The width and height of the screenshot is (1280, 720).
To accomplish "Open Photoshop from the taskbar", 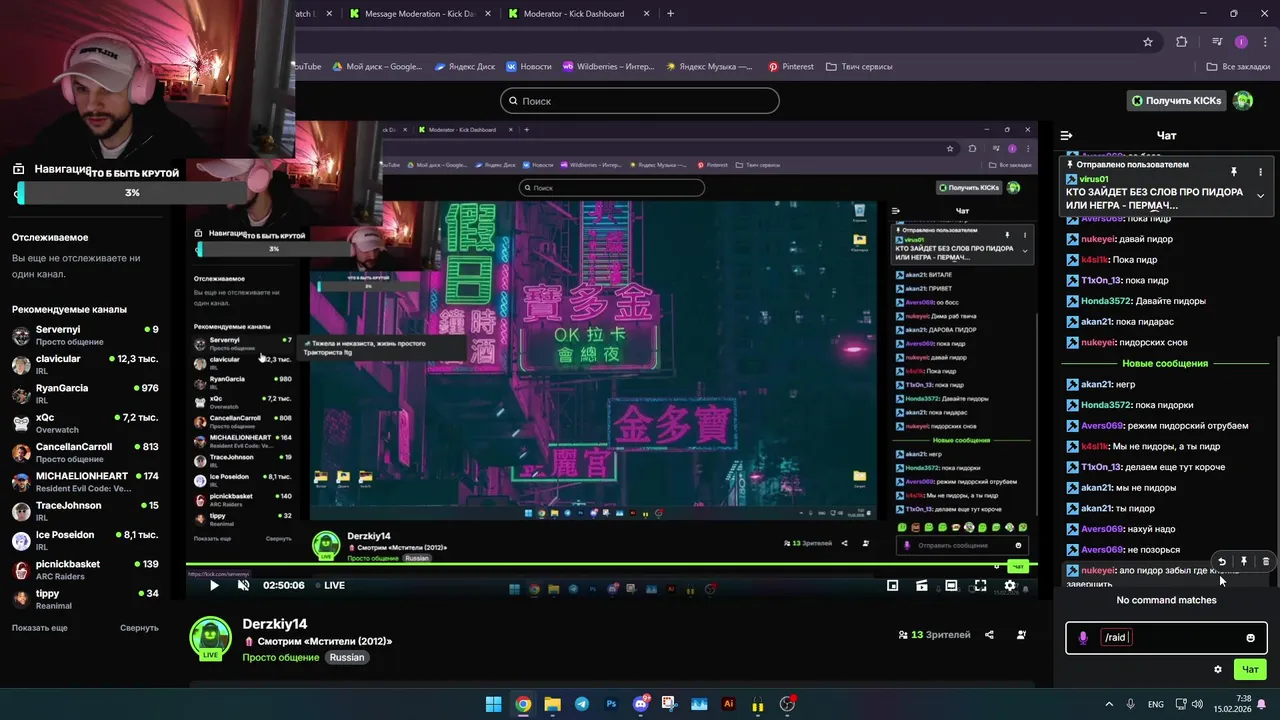I will 611,704.
